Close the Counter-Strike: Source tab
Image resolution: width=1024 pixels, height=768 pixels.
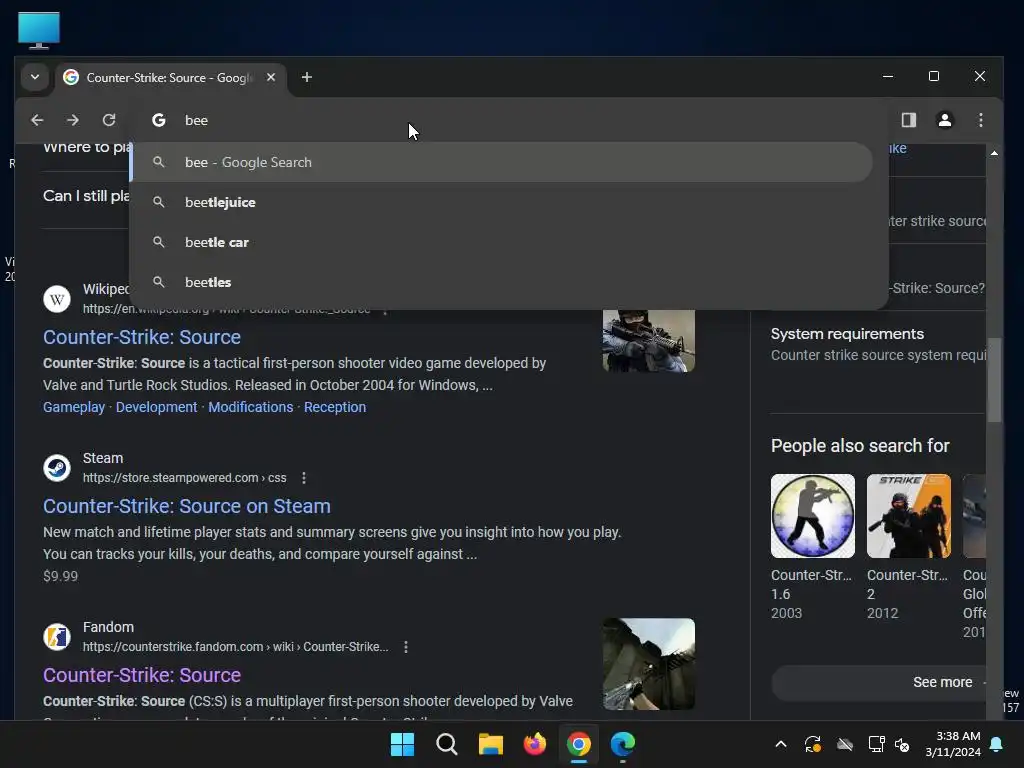271,77
